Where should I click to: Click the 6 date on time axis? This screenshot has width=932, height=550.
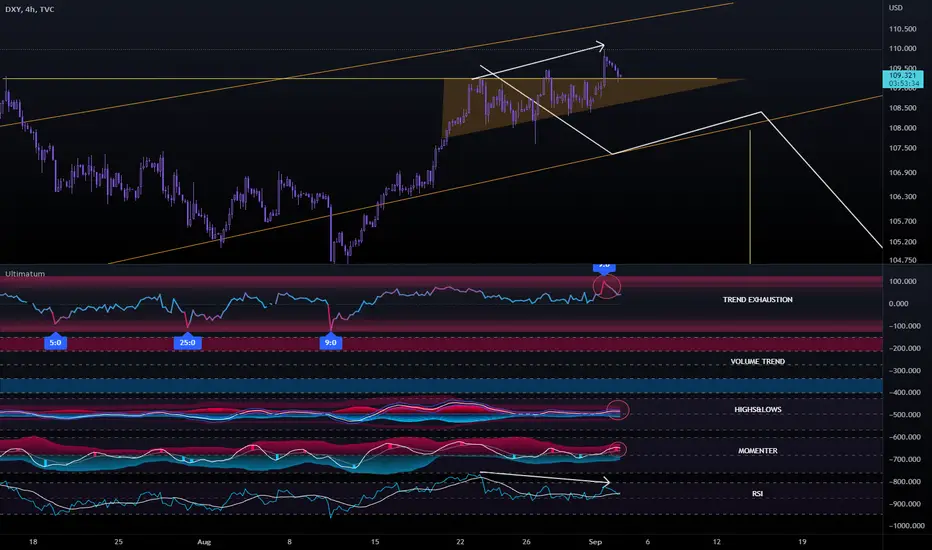647,542
